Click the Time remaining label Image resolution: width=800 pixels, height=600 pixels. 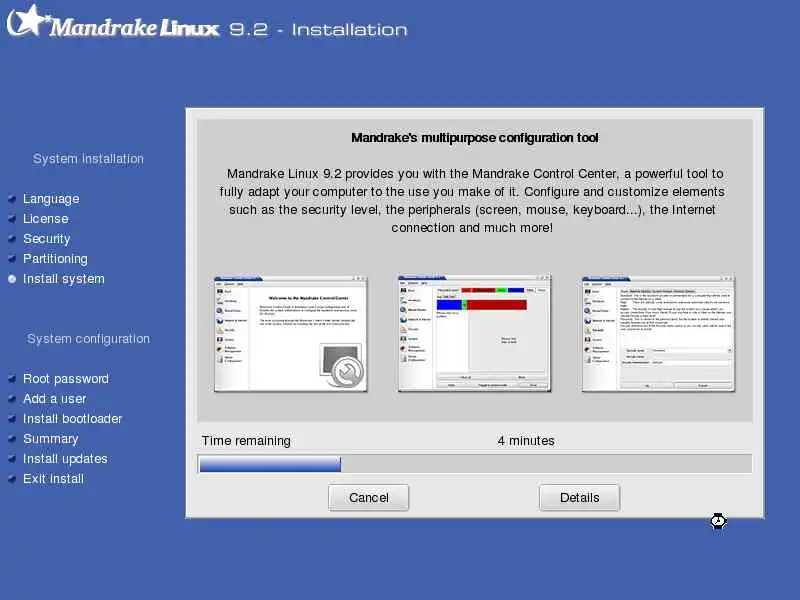246,441
